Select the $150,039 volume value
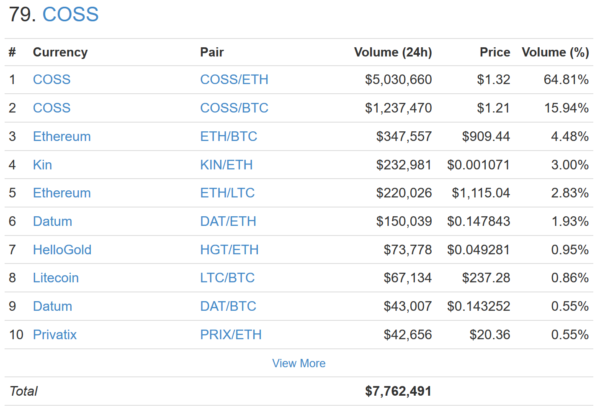600x412 pixels. tap(404, 221)
